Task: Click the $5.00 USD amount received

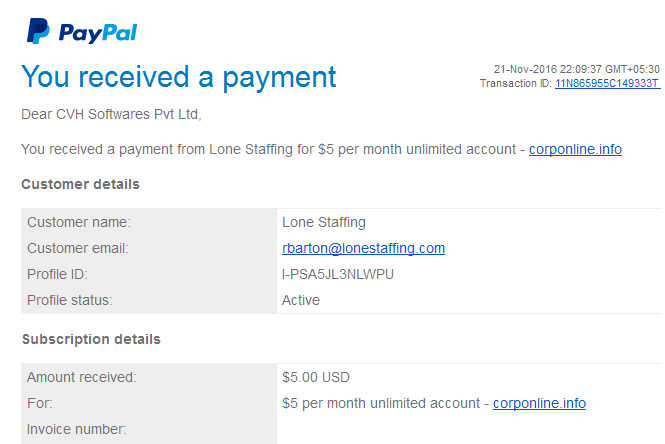Action: (316, 377)
